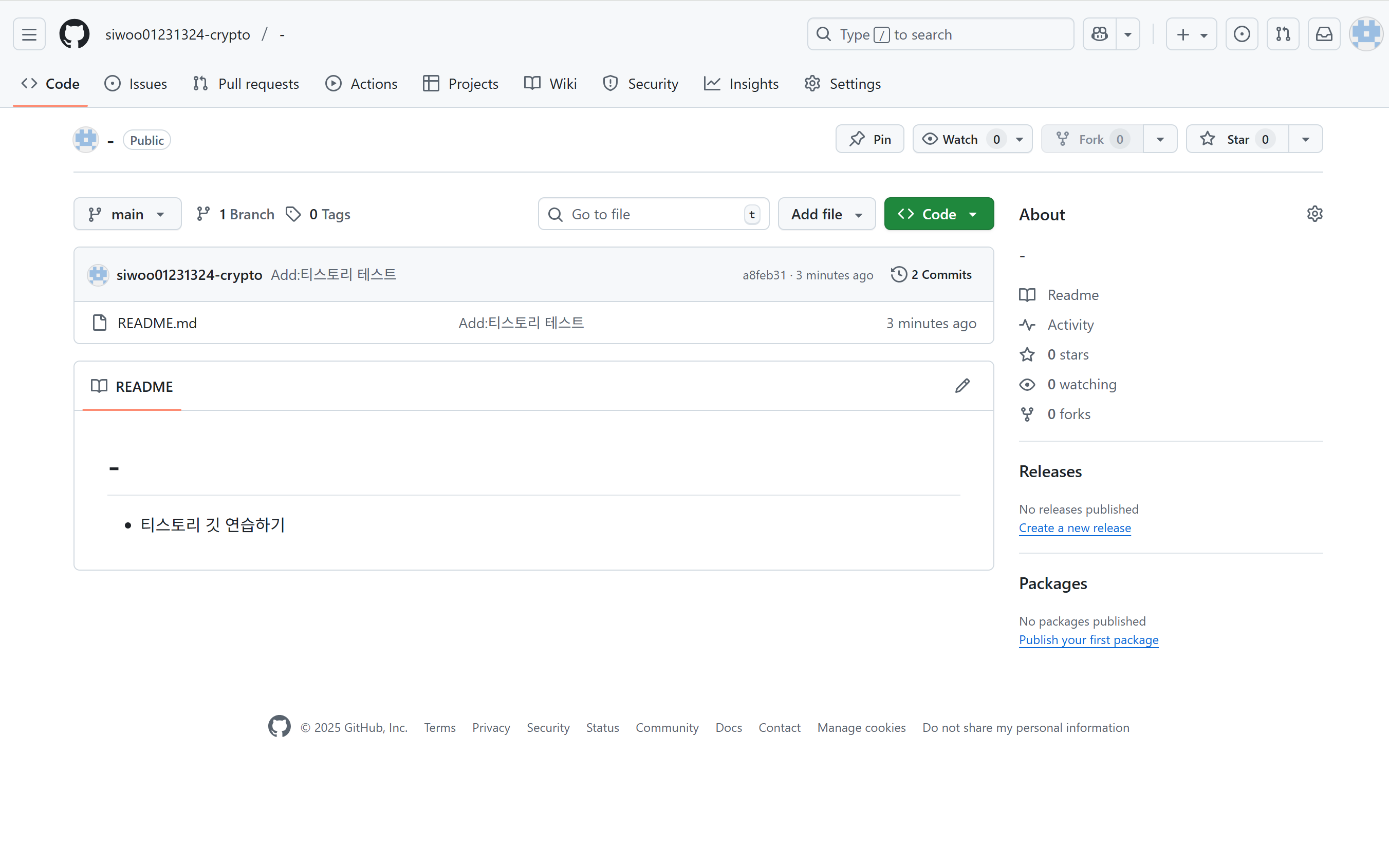Open the Copilot chat icon
The height and width of the screenshot is (868, 1389).
pyautogui.click(x=1099, y=34)
